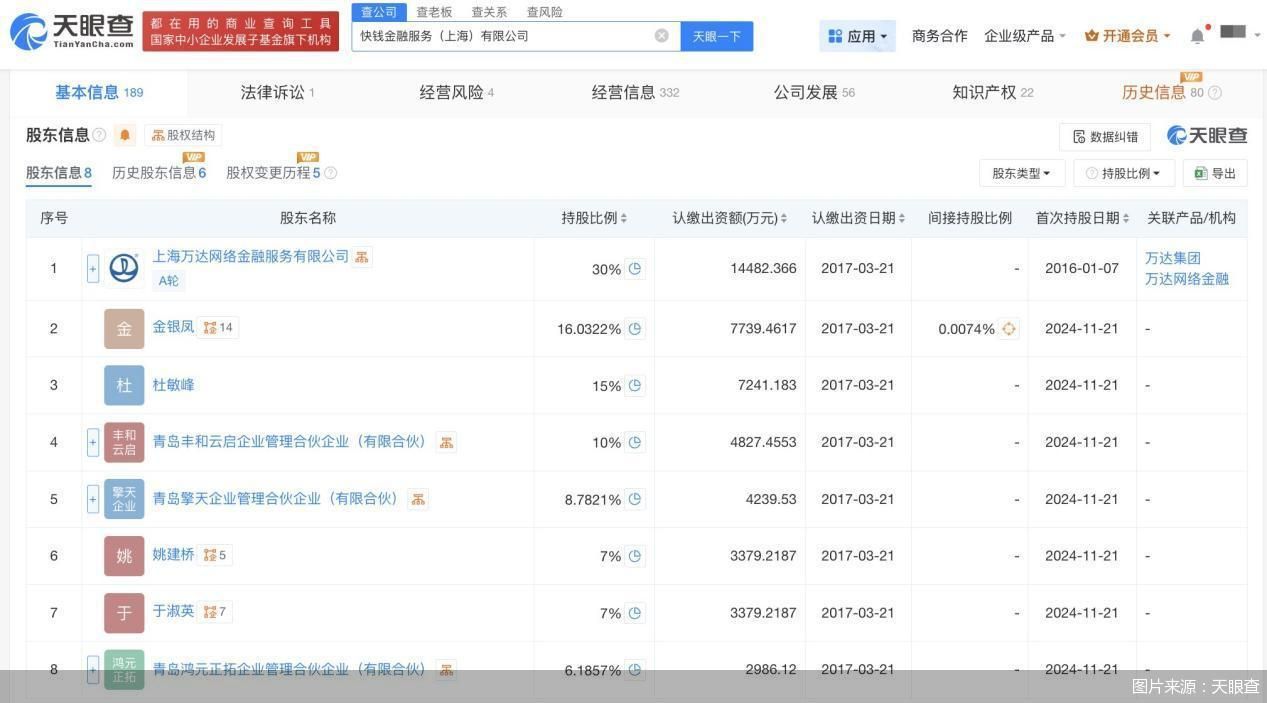
Task: Open the 股权变更历程 sub-tab
Action: click(x=273, y=173)
